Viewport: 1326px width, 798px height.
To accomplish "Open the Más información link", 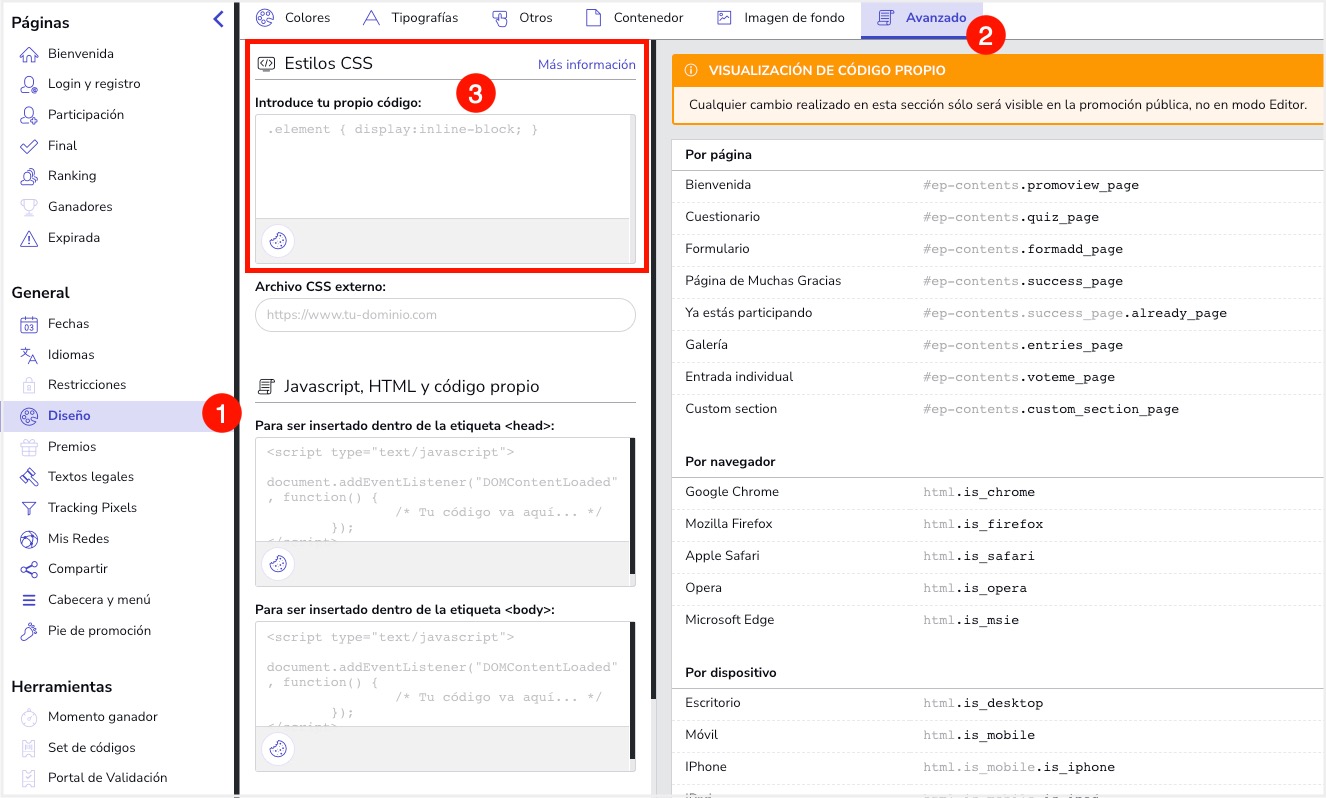I will pyautogui.click(x=586, y=65).
